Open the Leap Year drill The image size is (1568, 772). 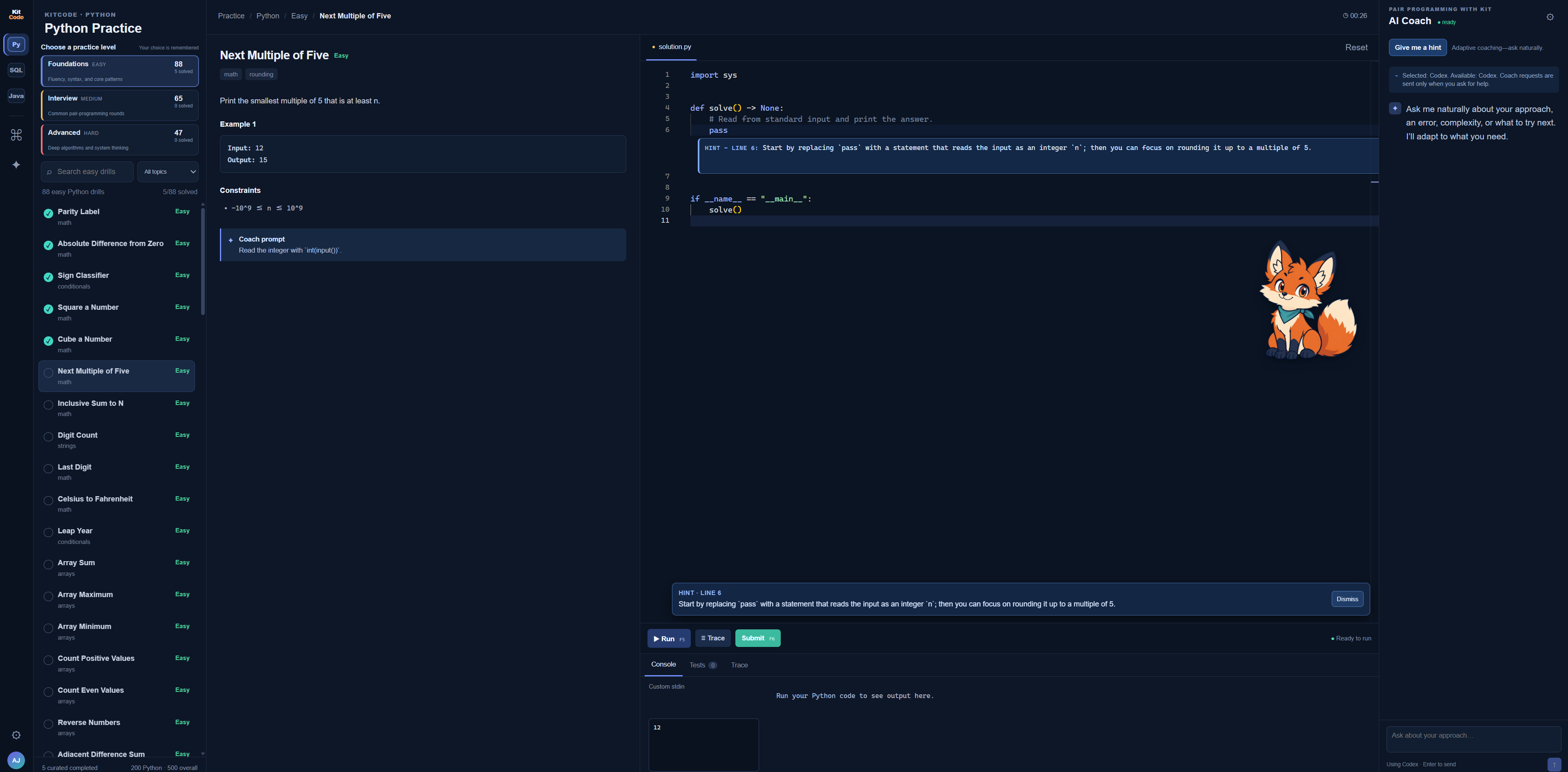point(117,536)
